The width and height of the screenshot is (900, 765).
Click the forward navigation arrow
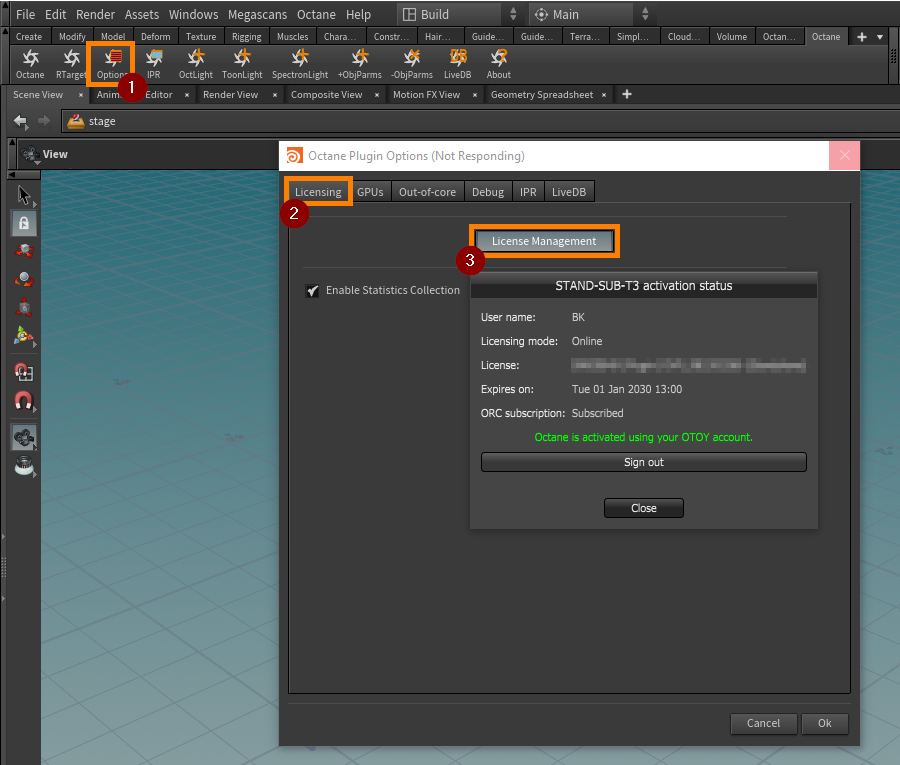click(x=44, y=121)
